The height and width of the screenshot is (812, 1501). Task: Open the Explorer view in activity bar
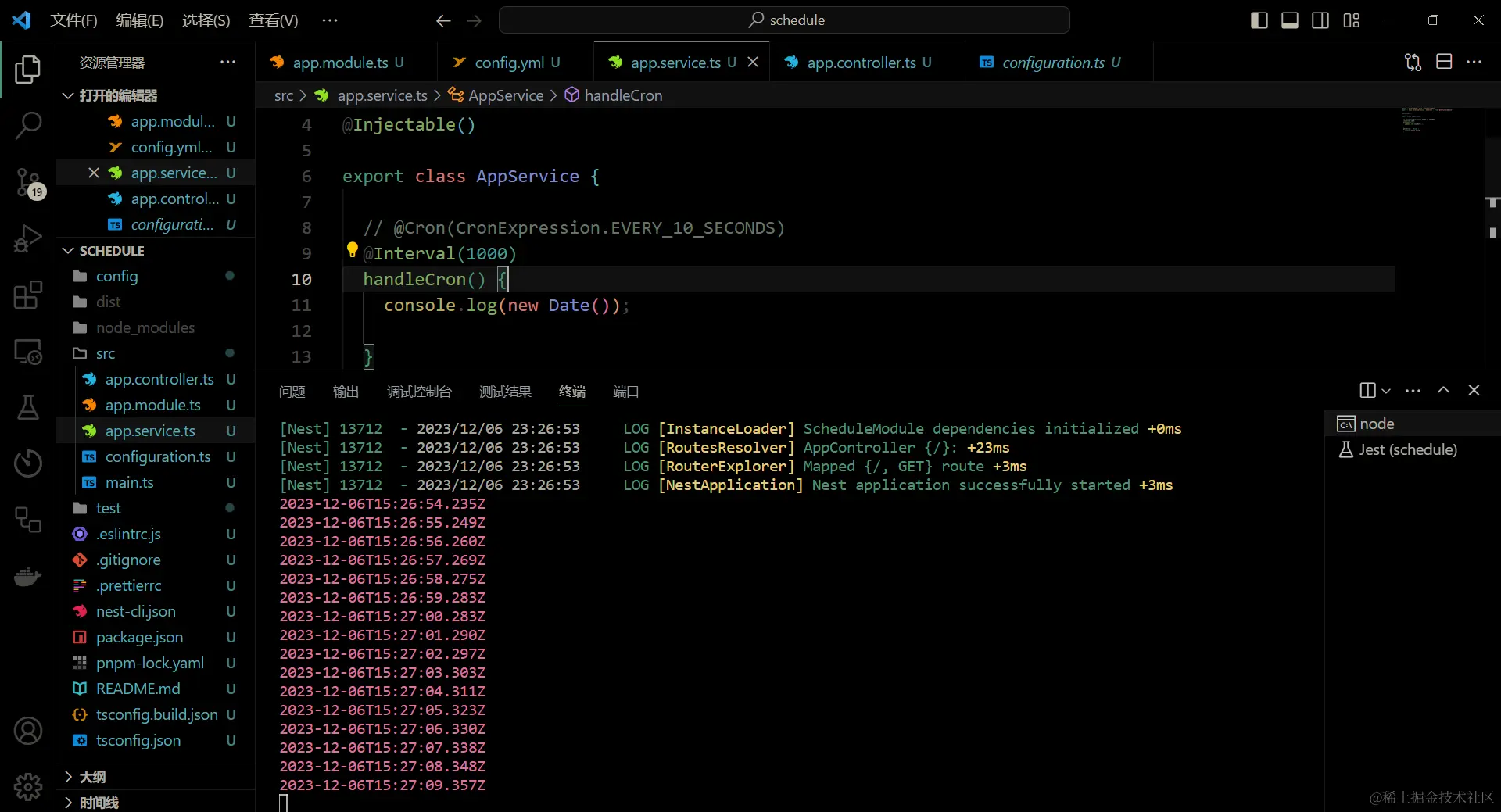28,70
